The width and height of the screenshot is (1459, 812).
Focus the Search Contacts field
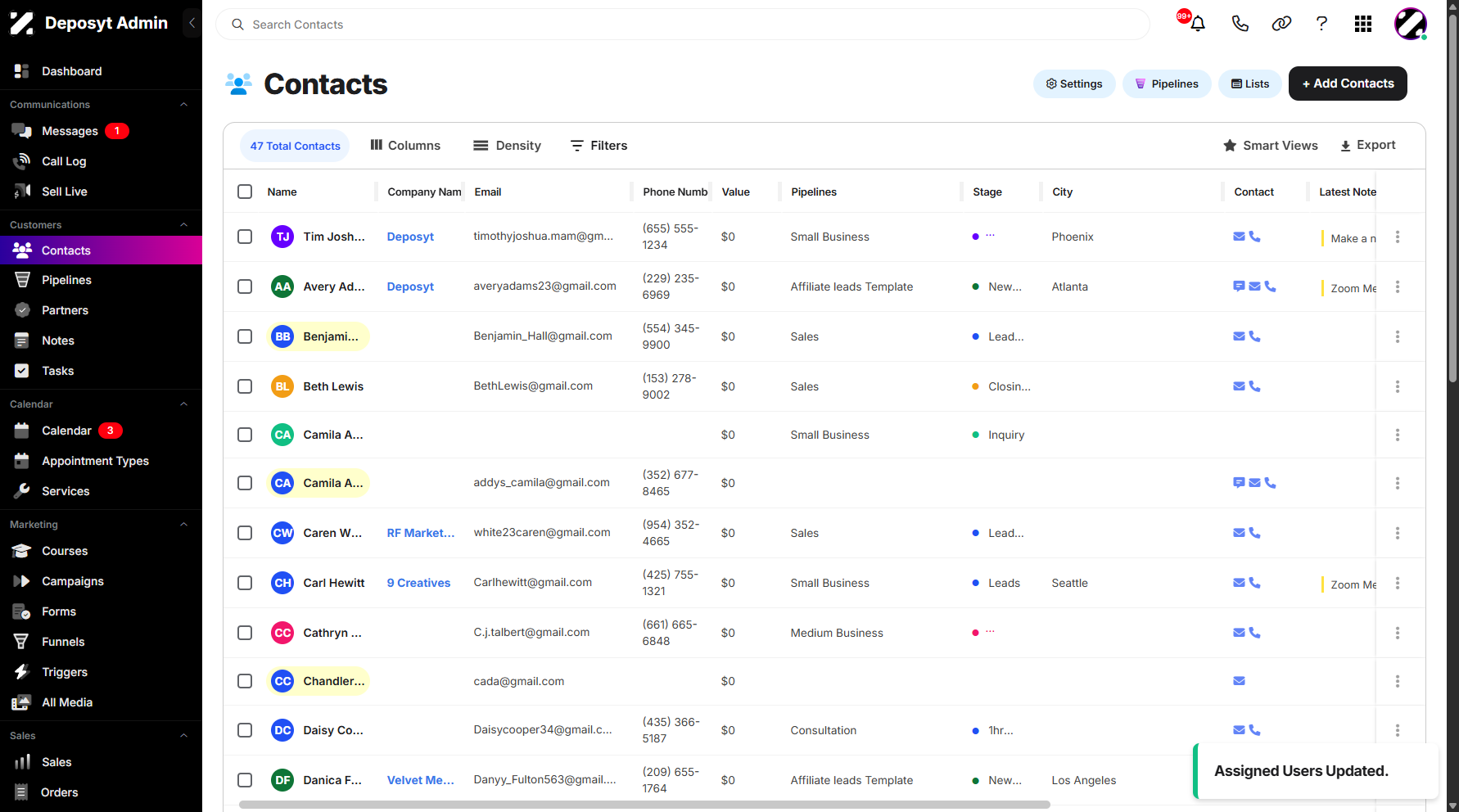point(683,25)
